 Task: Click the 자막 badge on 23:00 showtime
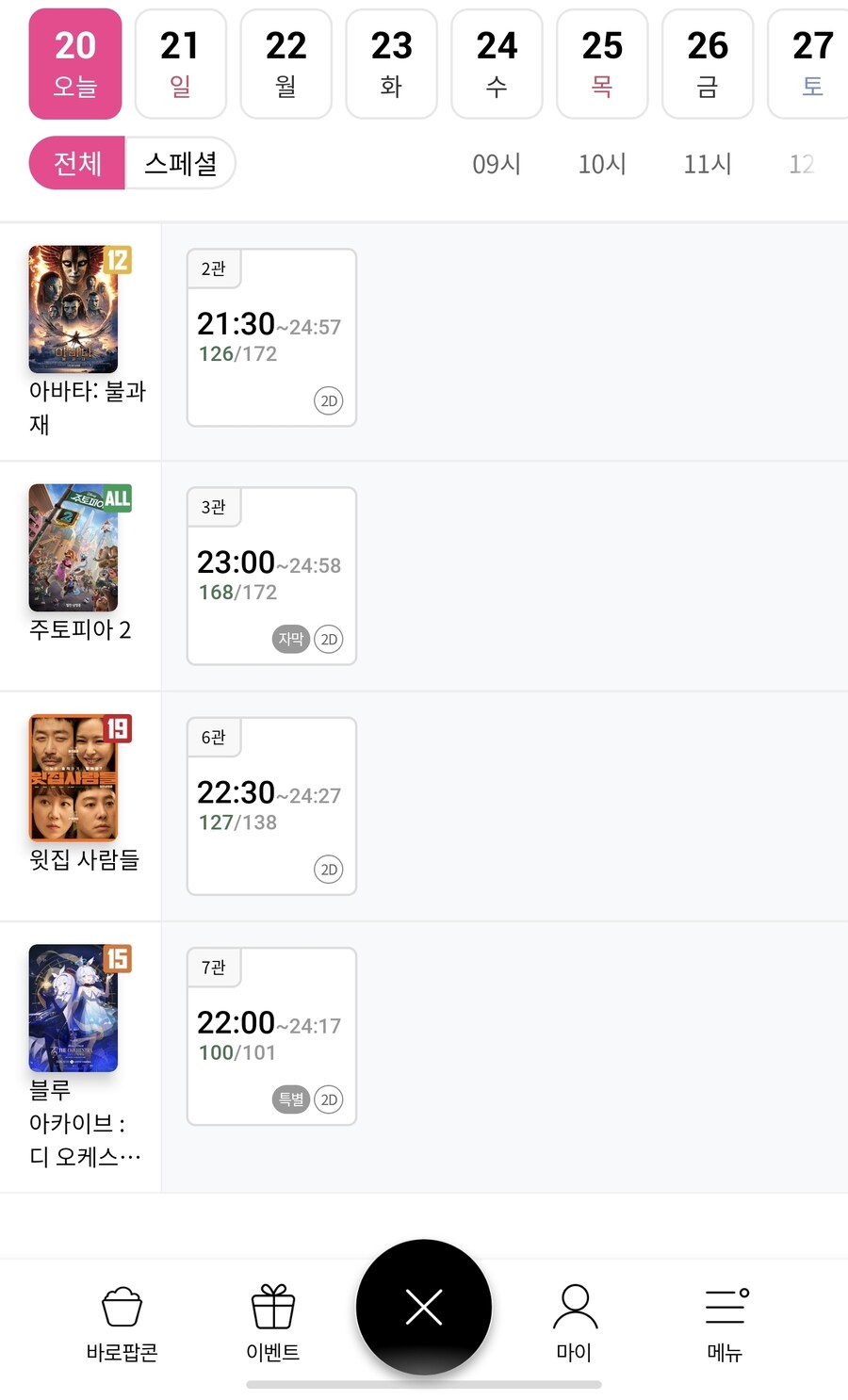click(x=290, y=639)
